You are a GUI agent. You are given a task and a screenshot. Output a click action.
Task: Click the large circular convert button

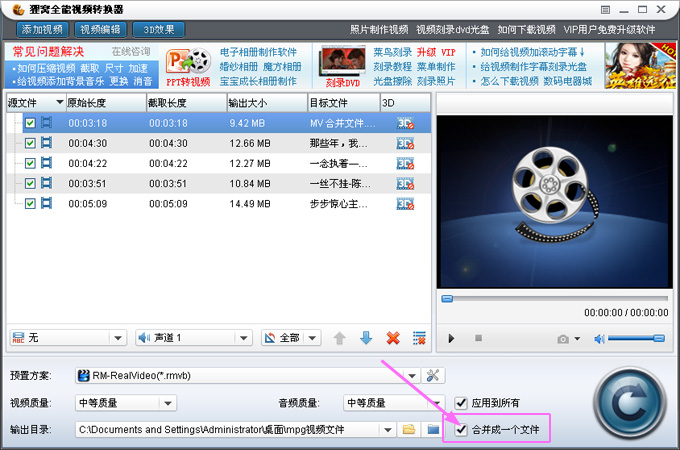click(631, 402)
